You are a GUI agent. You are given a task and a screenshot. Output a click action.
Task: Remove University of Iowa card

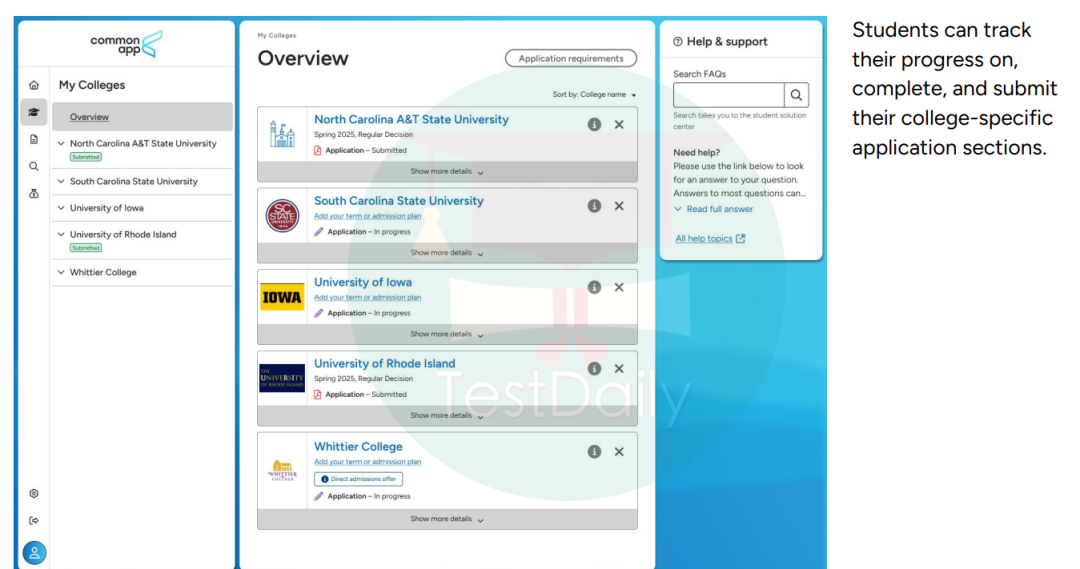[x=619, y=287]
